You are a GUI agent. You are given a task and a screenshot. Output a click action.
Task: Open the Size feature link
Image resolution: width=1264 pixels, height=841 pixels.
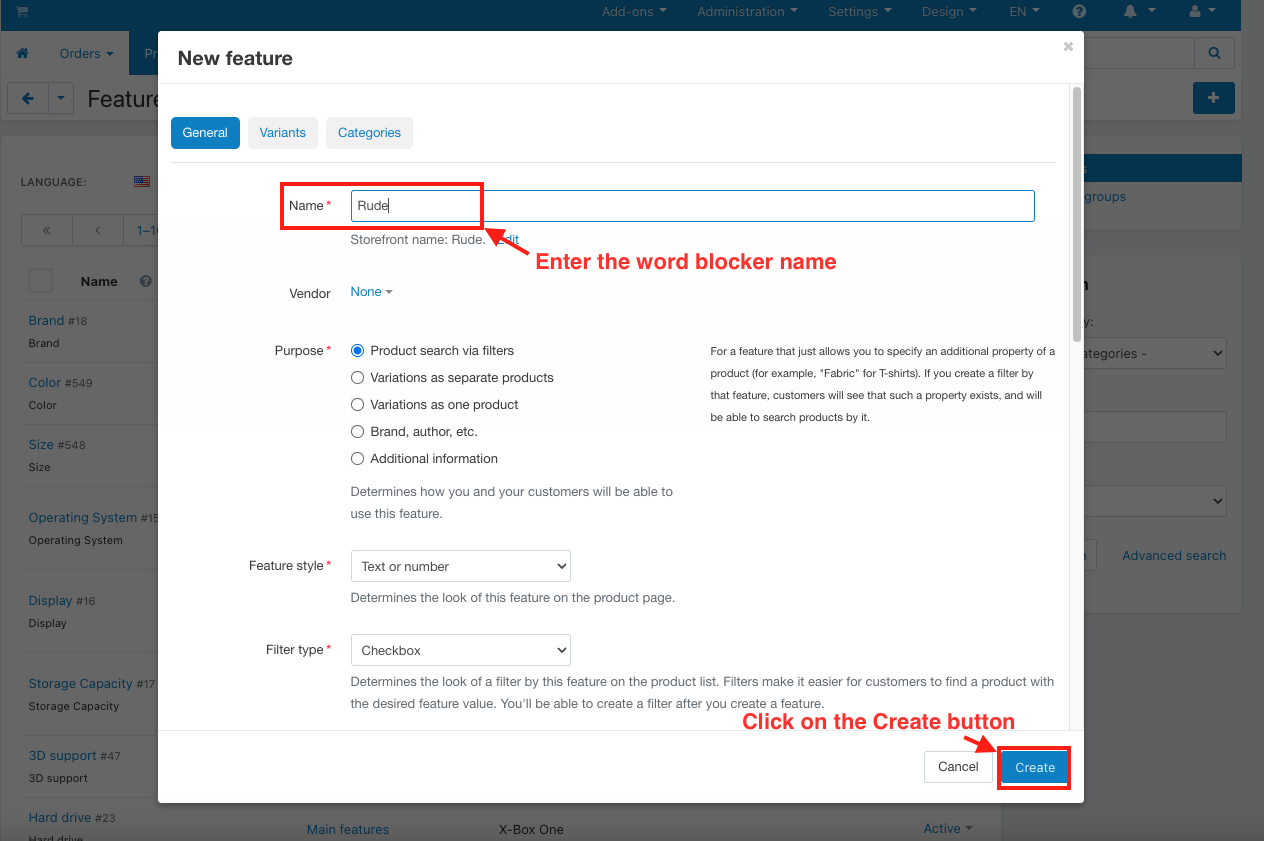tap(41, 445)
